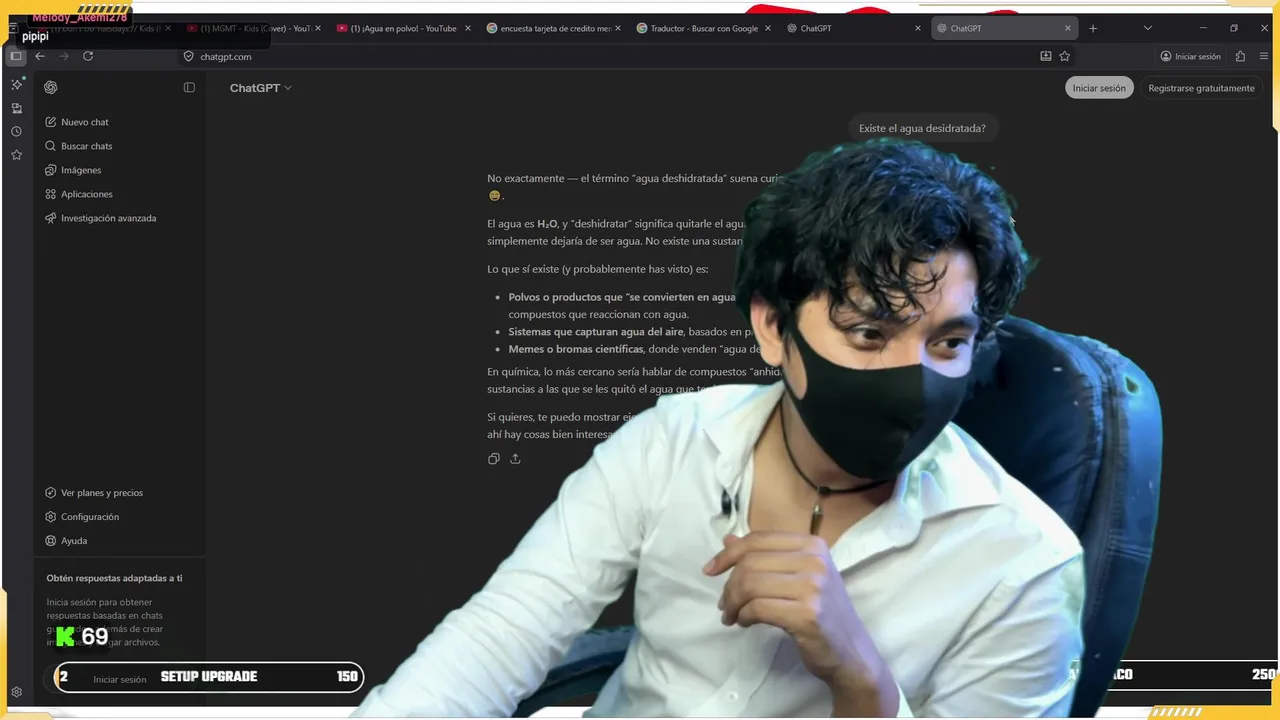Copy the assistant response

494,459
